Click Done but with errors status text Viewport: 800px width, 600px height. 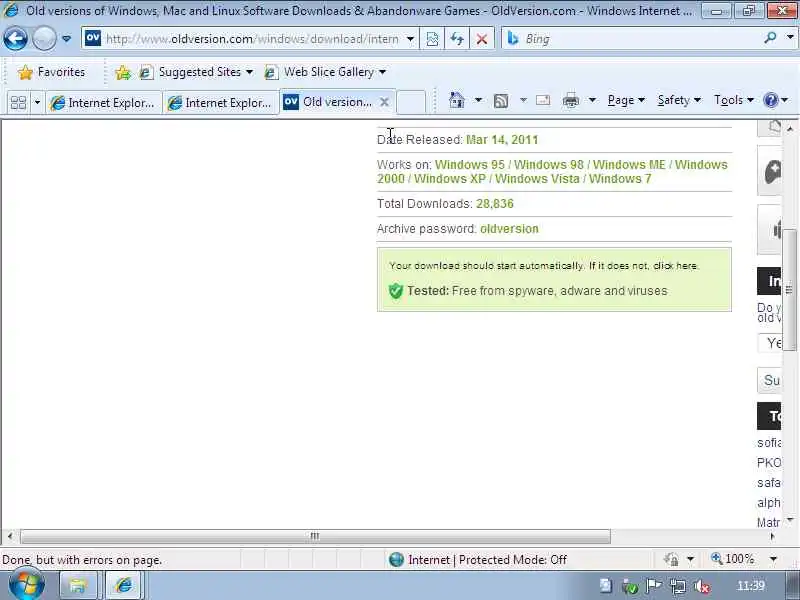pyautogui.click(x=82, y=560)
